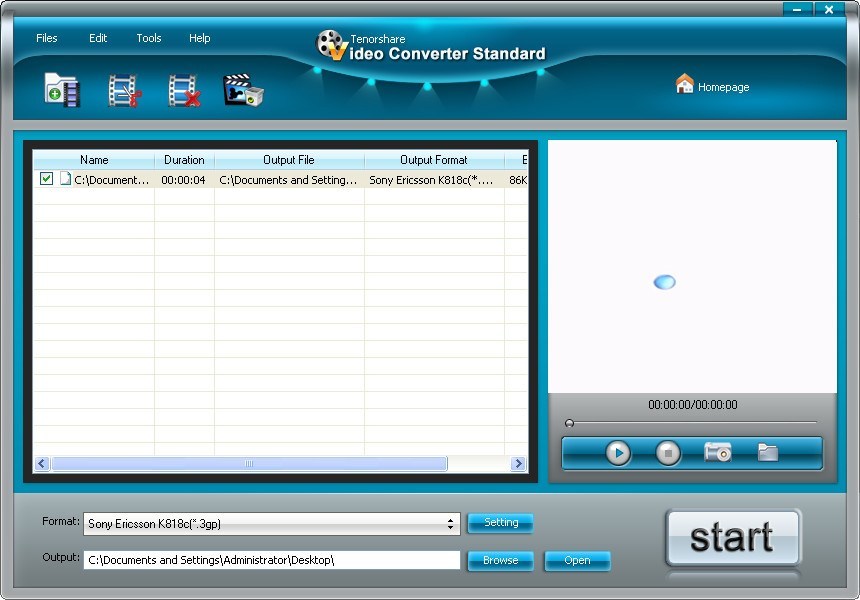860x600 pixels.
Task: Play the loaded video in preview
Action: (x=616, y=453)
